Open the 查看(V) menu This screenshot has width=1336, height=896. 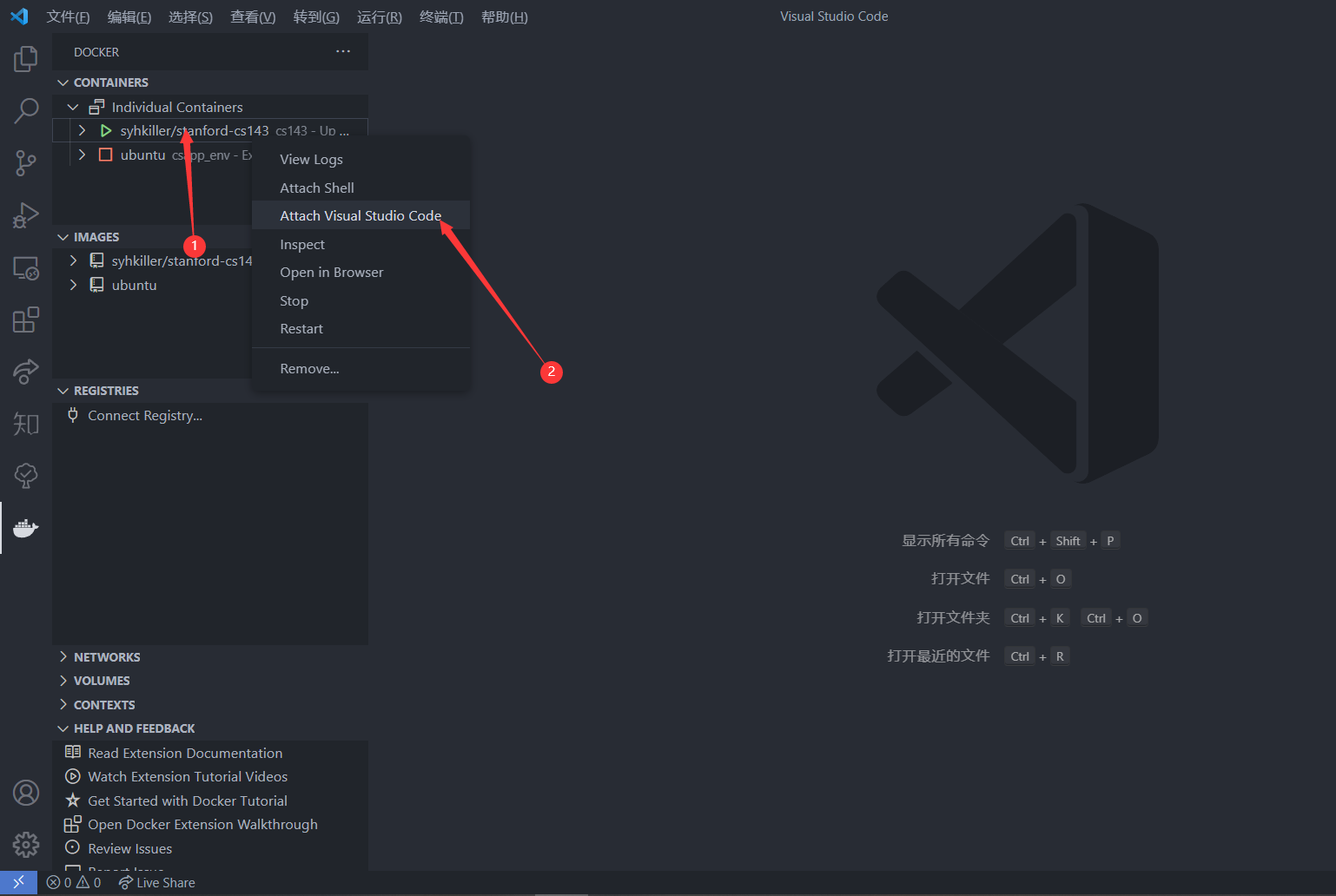(x=253, y=16)
